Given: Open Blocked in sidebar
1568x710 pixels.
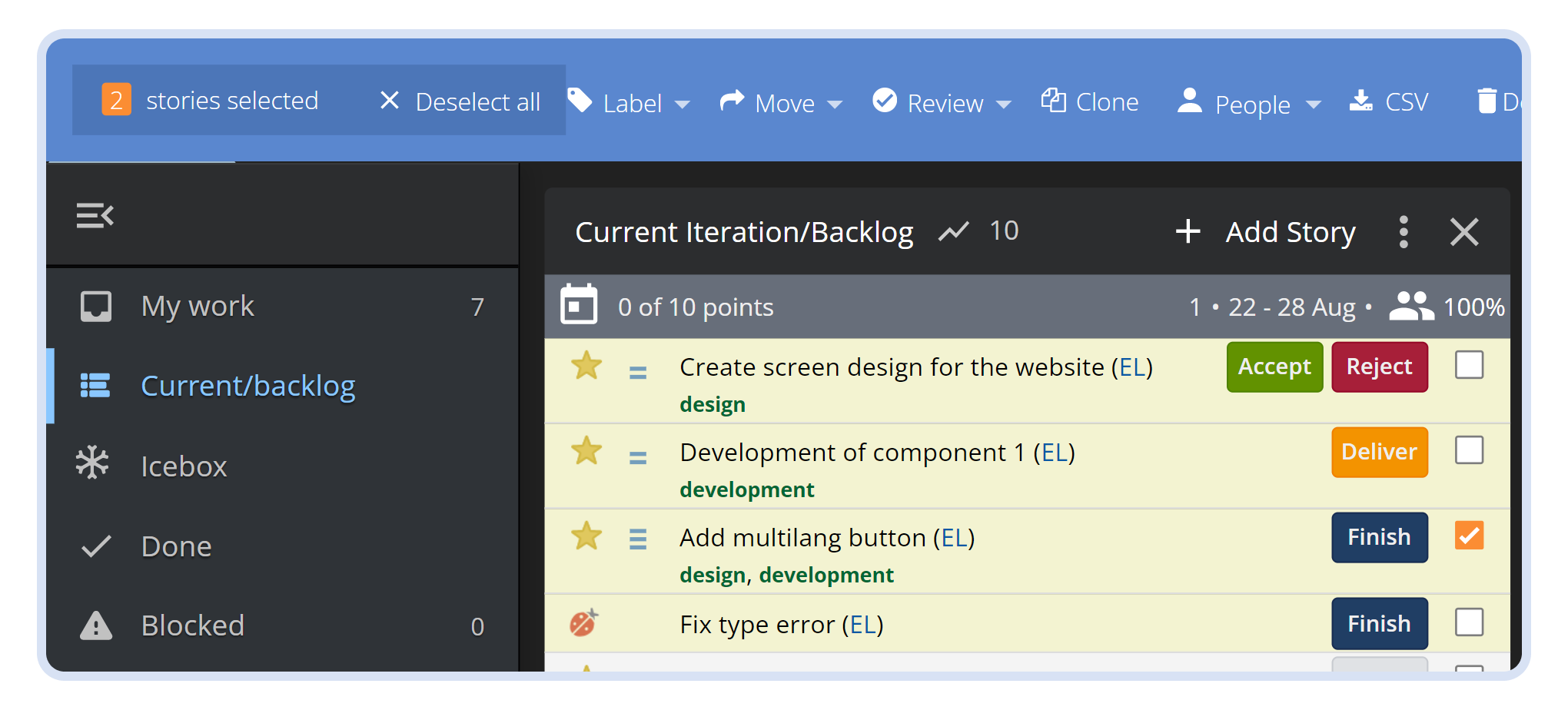Looking at the screenshot, I should pos(283,625).
